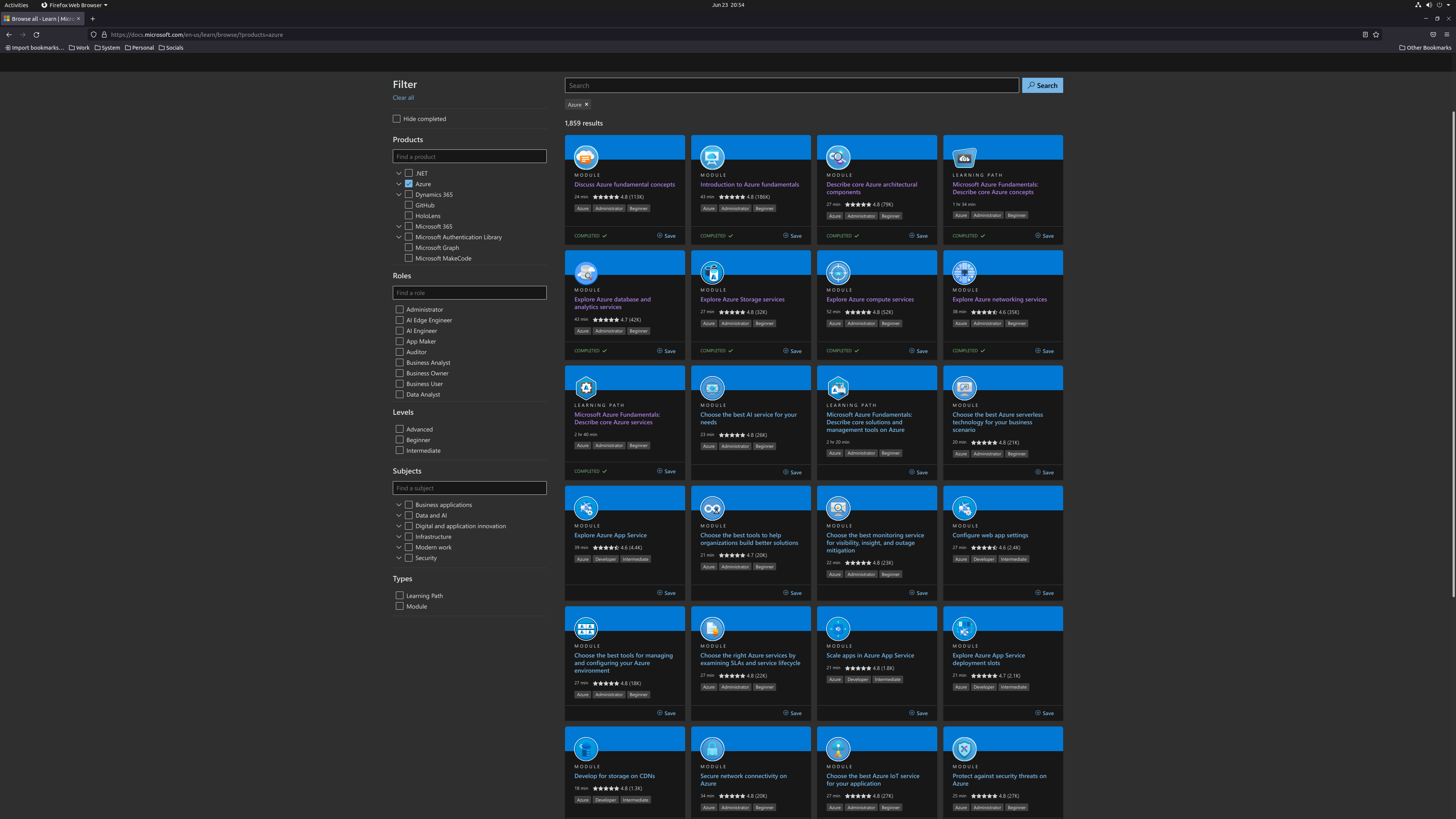Click the Choose the best AI service icon
Image resolution: width=1456 pixels, height=819 pixels.
[712, 388]
